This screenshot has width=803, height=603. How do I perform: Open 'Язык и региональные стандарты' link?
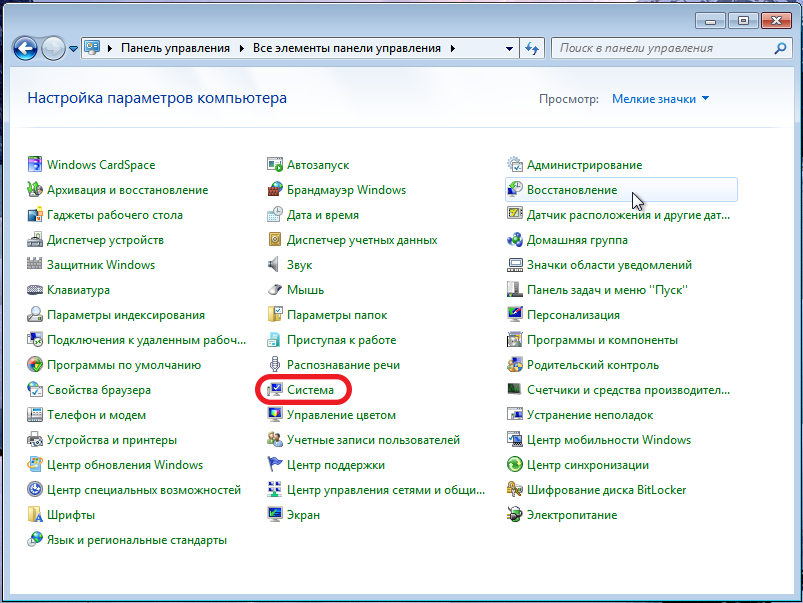coord(137,540)
